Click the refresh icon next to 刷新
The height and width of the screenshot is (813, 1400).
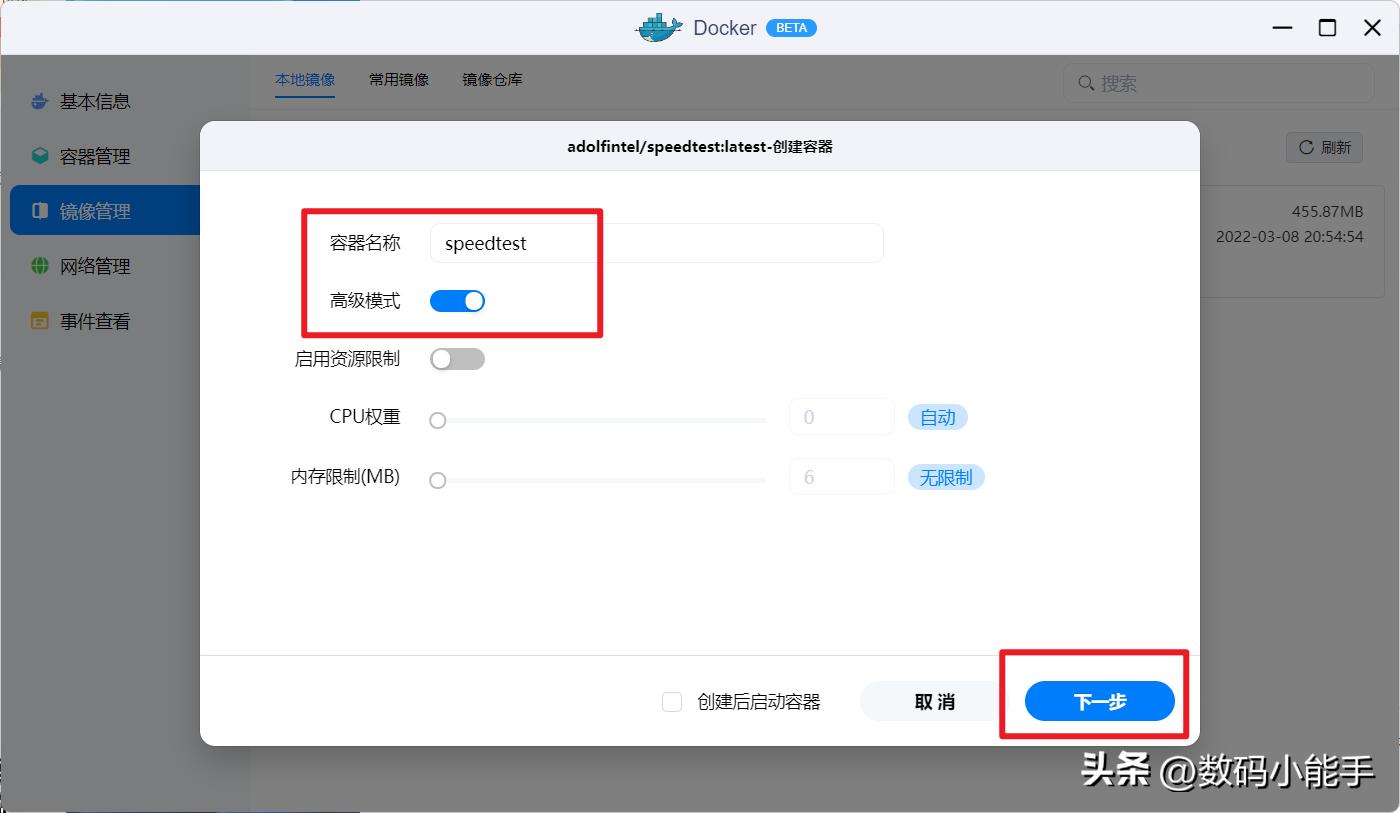pos(1307,147)
